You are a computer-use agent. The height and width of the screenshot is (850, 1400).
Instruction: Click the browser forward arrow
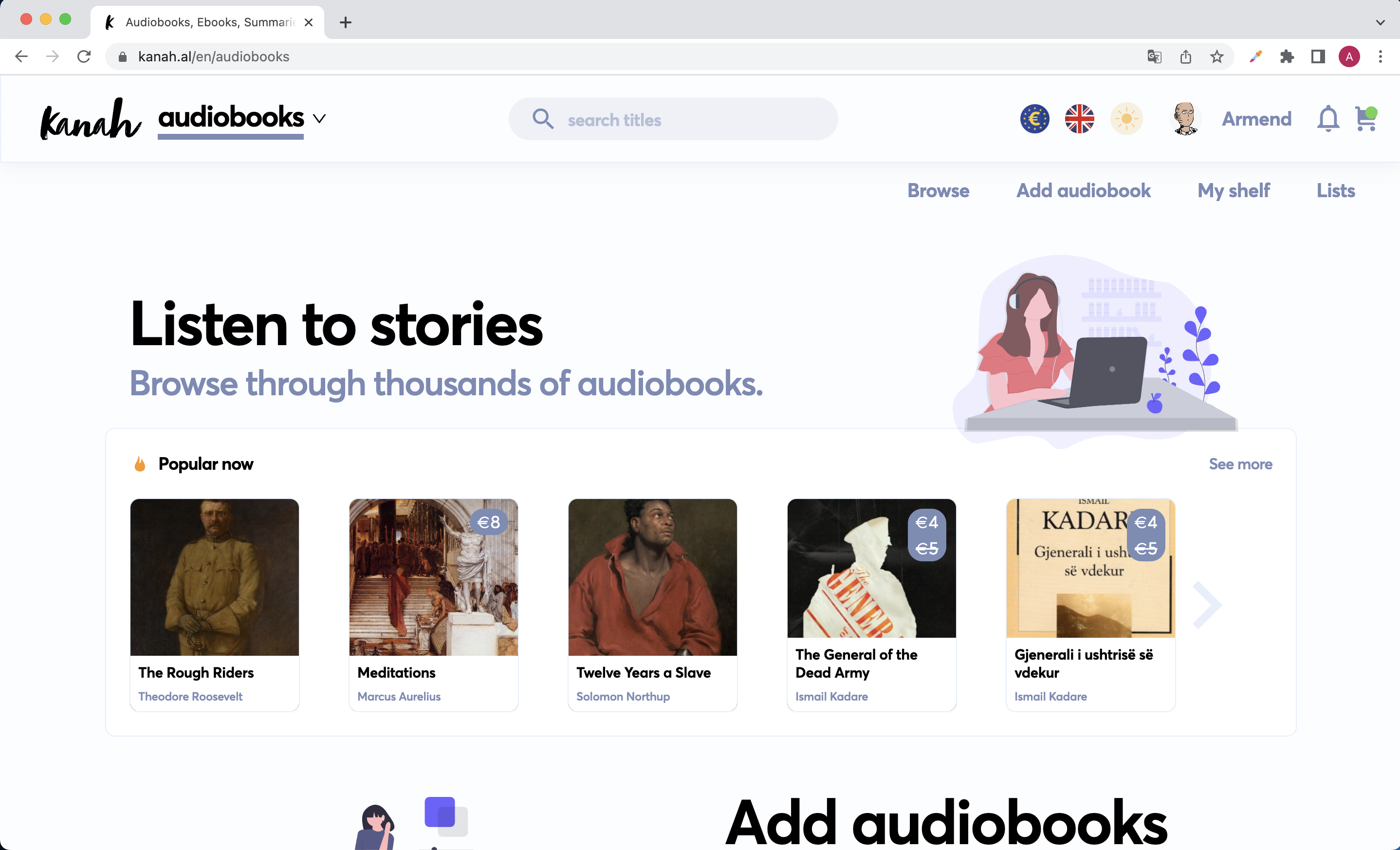(x=52, y=56)
